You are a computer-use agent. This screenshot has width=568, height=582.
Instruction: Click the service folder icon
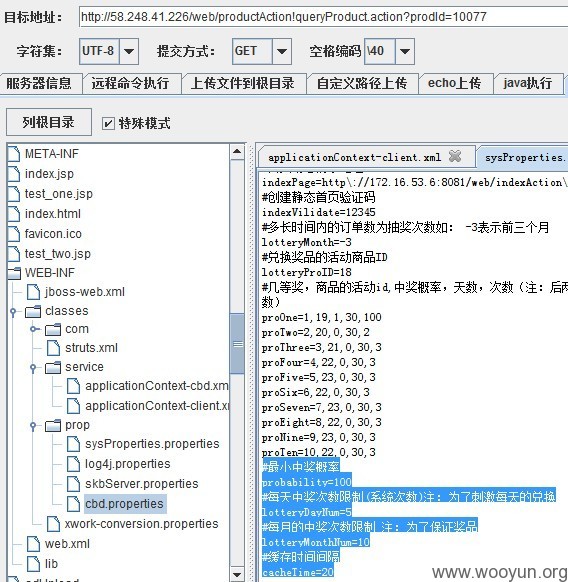point(53,367)
